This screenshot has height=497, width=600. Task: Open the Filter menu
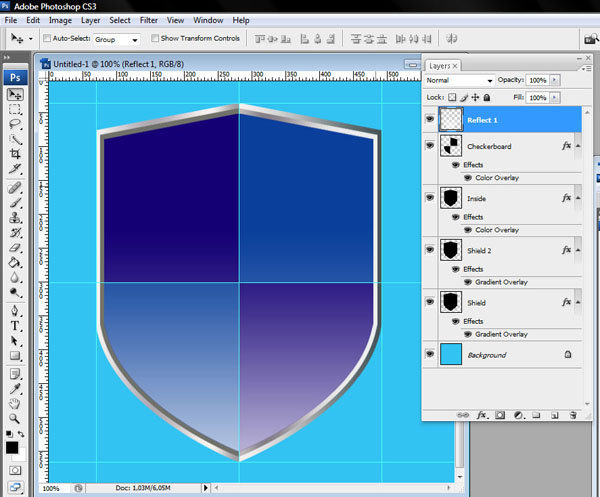tap(148, 20)
